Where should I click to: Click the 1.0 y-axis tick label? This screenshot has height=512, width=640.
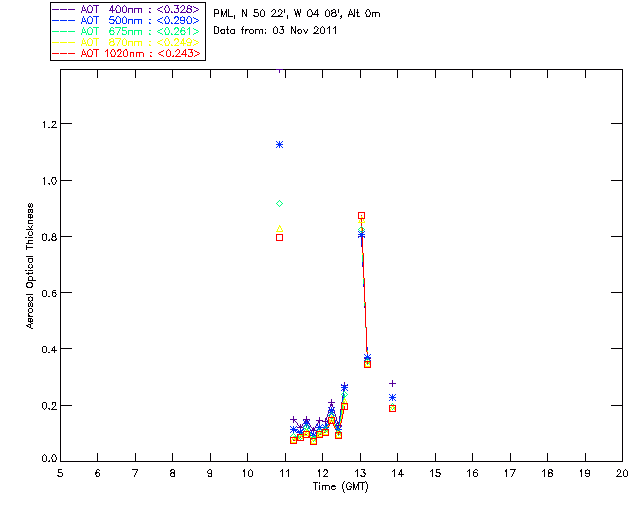click(49, 181)
